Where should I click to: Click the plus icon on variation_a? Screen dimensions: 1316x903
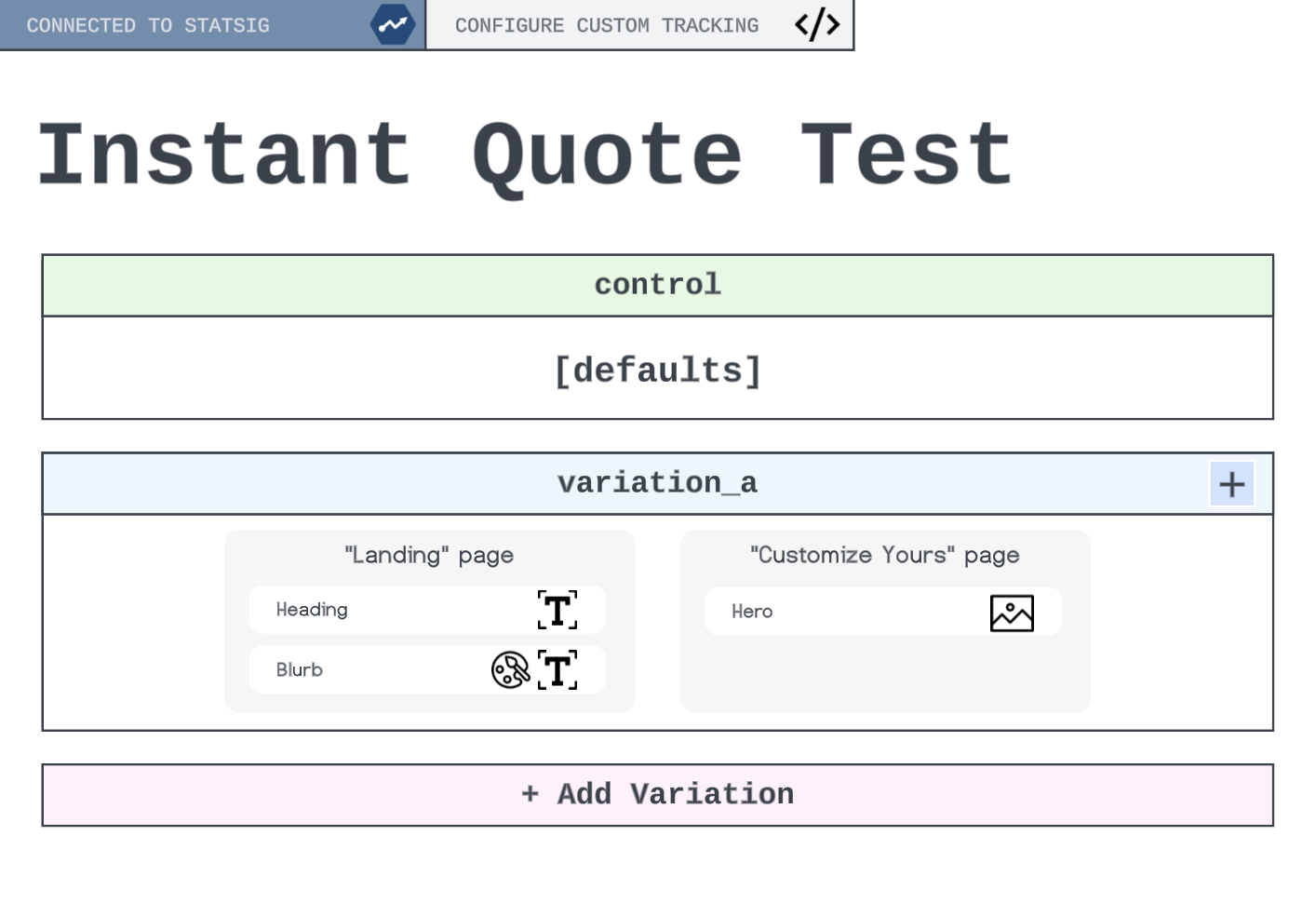[x=1231, y=484]
